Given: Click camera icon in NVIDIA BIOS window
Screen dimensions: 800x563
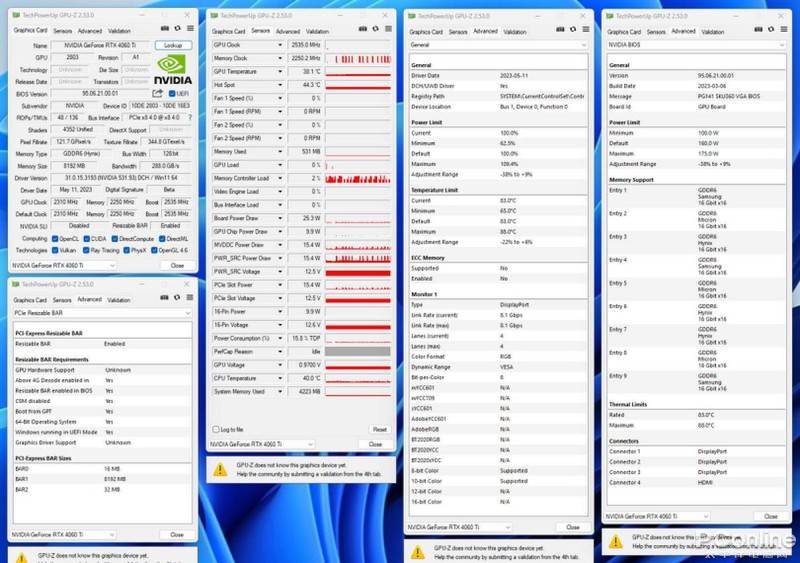Looking at the screenshot, I should (759, 30).
